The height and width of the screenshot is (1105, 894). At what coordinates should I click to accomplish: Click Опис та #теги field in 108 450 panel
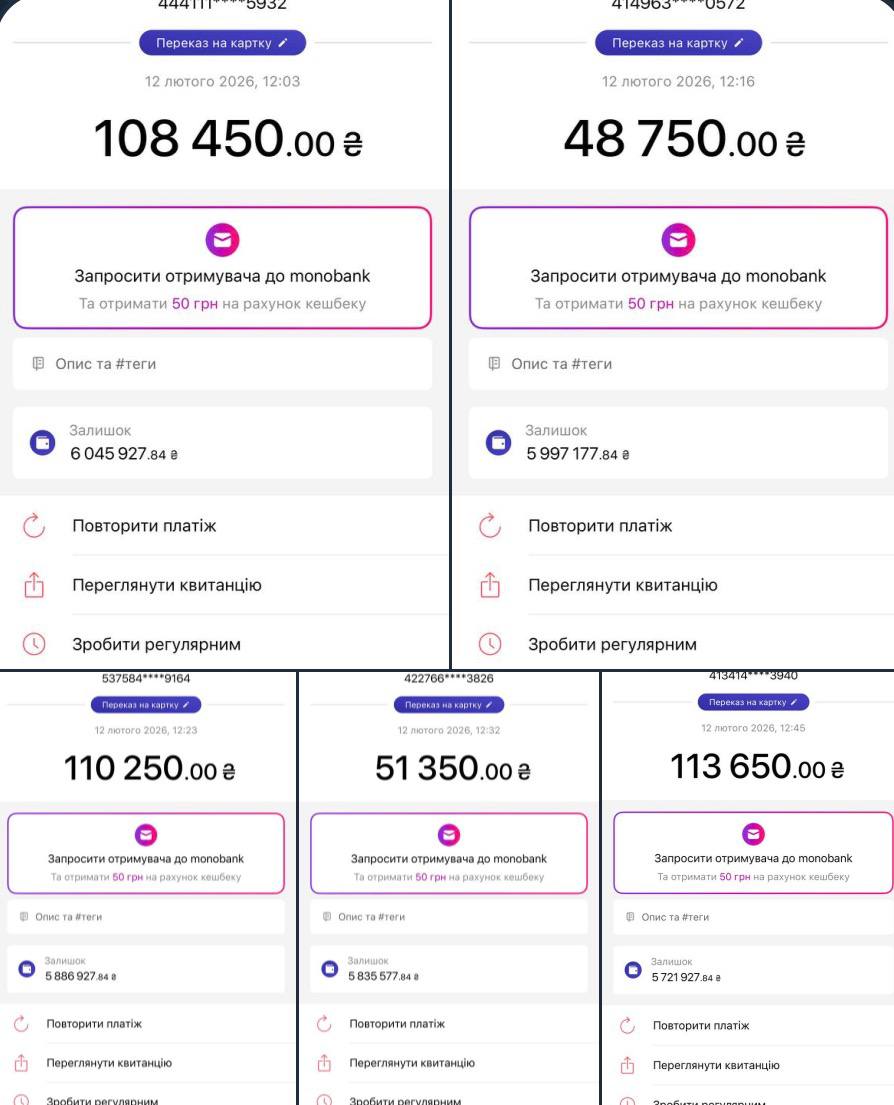[222, 364]
